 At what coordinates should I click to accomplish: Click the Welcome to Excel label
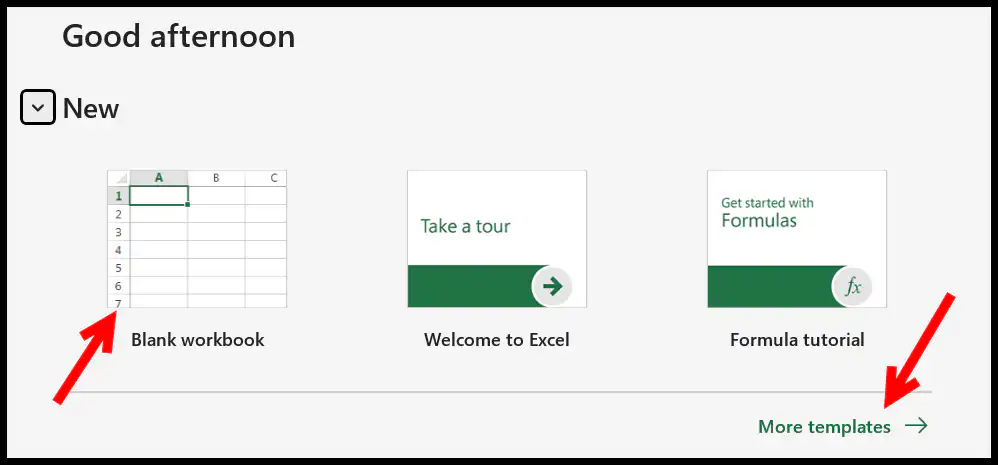coord(496,340)
